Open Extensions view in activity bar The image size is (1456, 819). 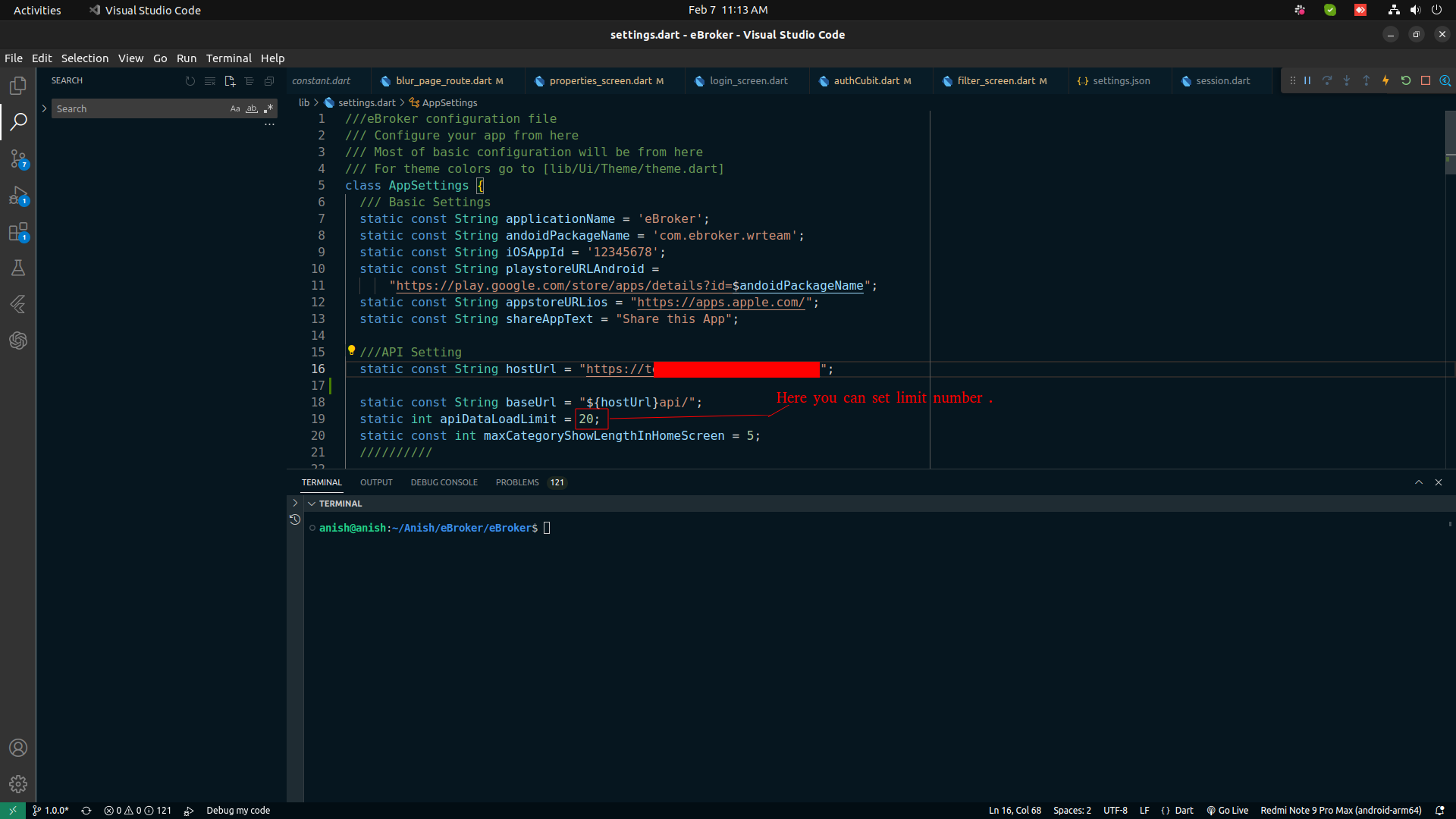(x=18, y=232)
